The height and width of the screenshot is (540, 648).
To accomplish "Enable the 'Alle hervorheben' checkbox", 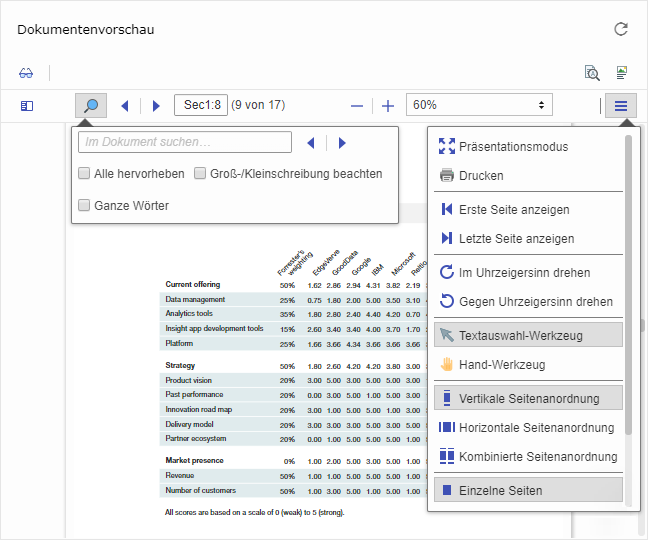I will point(85,173).
